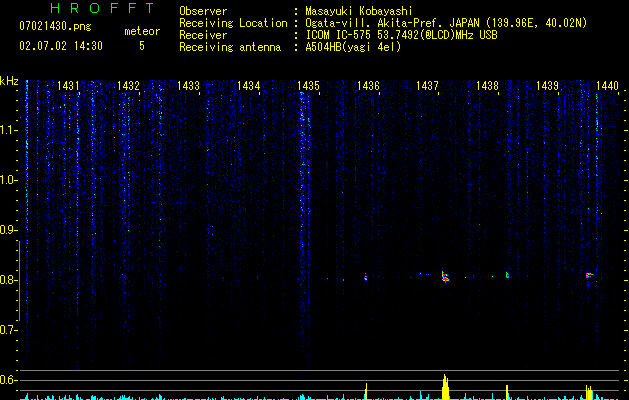Click the 0.7 frequency axis label

[x=8, y=330]
